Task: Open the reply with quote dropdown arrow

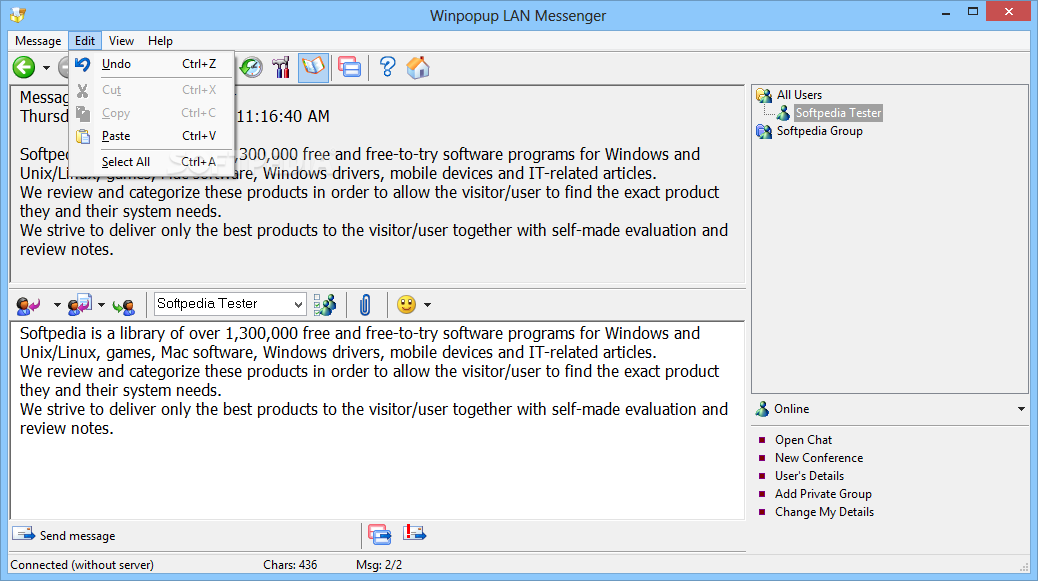Action: point(101,305)
